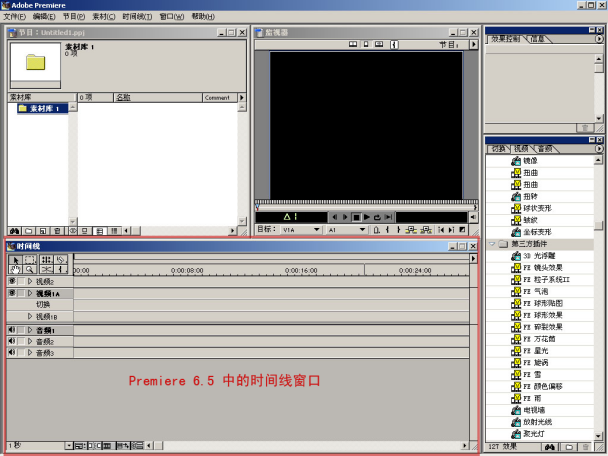Select the Zoom magnifier tool
The width and height of the screenshot is (608, 456).
click(30, 269)
